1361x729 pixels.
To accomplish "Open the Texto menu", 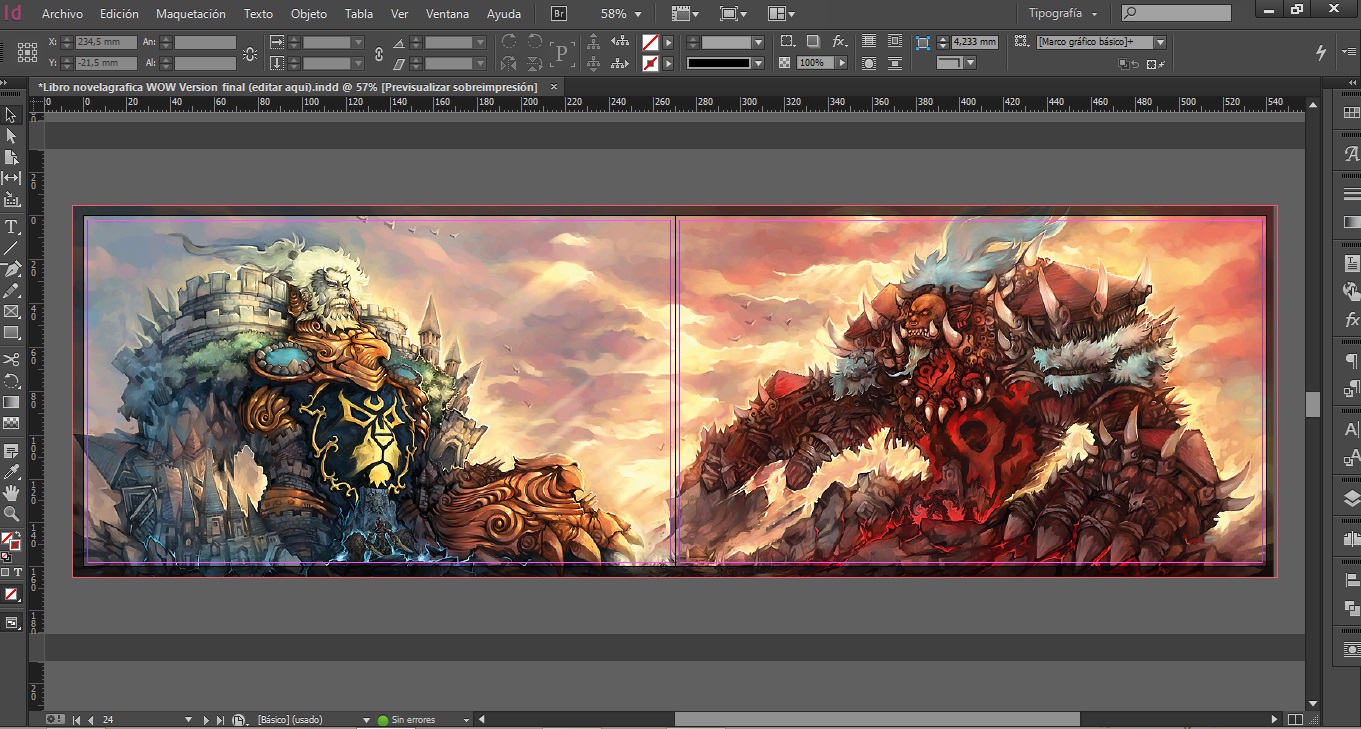I will click(x=258, y=14).
